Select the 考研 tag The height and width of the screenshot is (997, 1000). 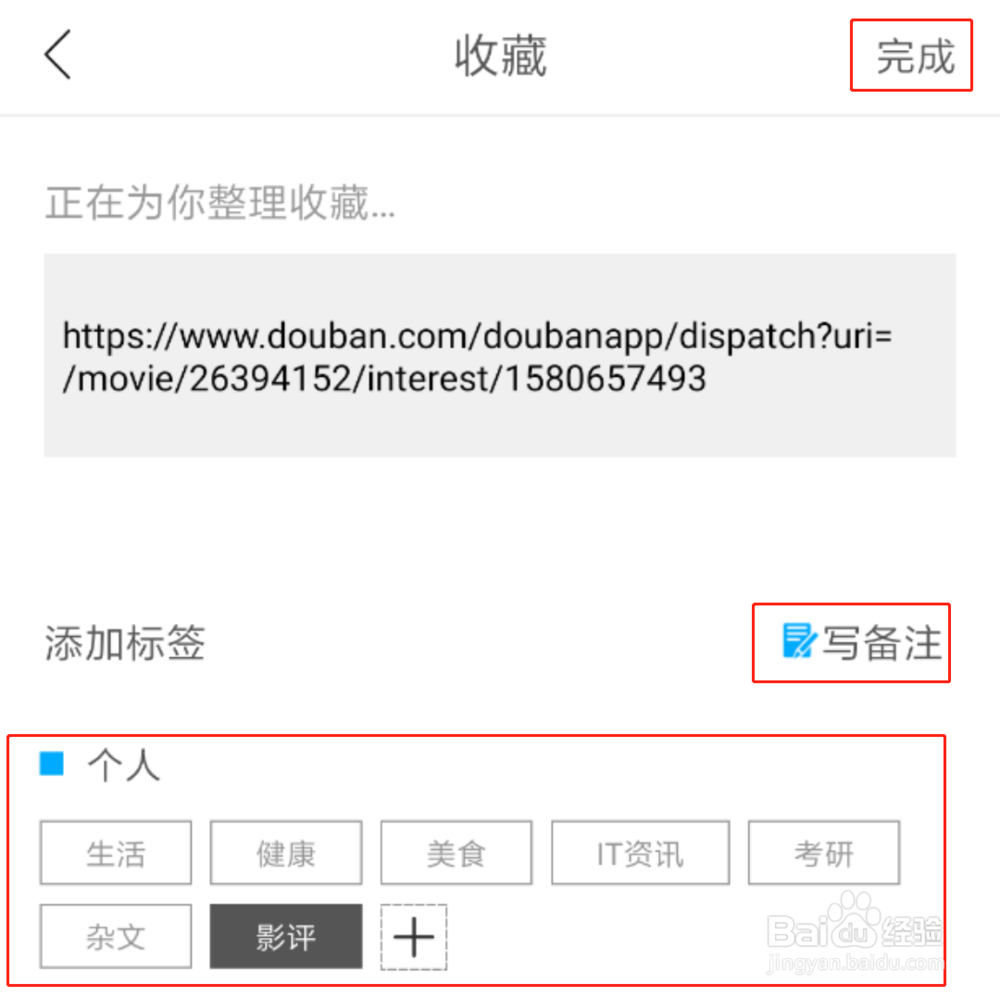[x=824, y=853]
